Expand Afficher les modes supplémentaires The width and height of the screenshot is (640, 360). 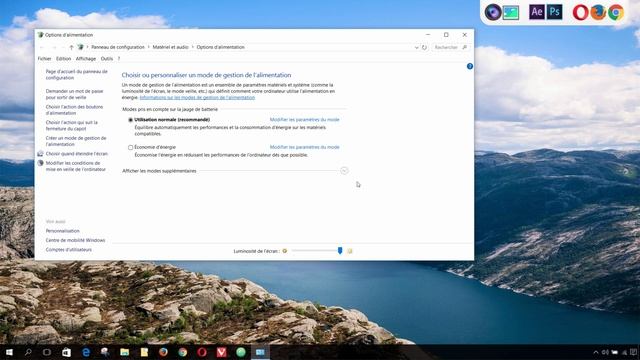(x=344, y=171)
